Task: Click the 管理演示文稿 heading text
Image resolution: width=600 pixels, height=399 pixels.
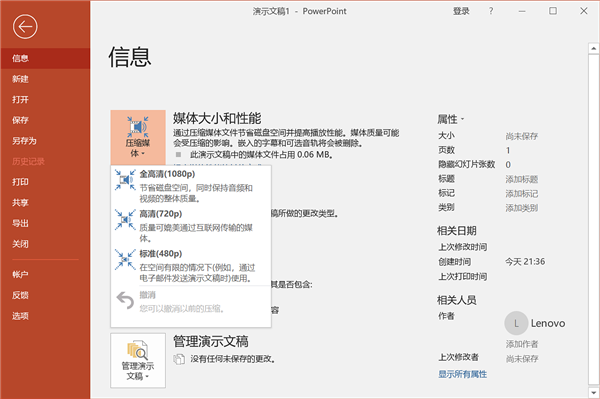Action: tap(211, 341)
